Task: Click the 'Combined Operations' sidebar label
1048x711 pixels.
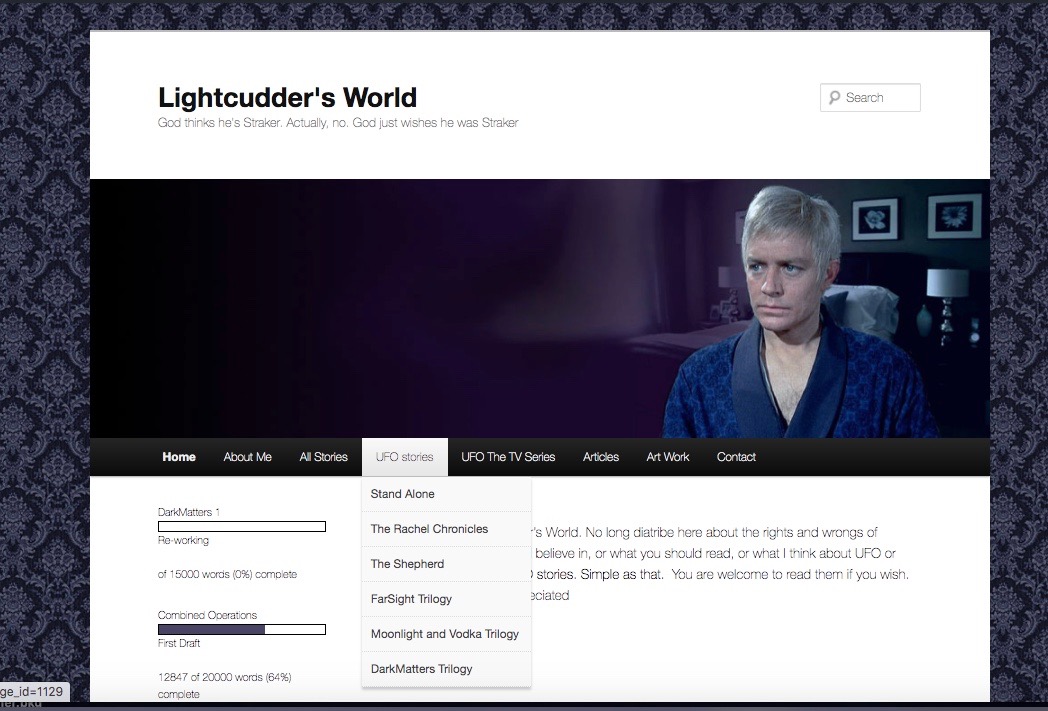Action: 207,615
